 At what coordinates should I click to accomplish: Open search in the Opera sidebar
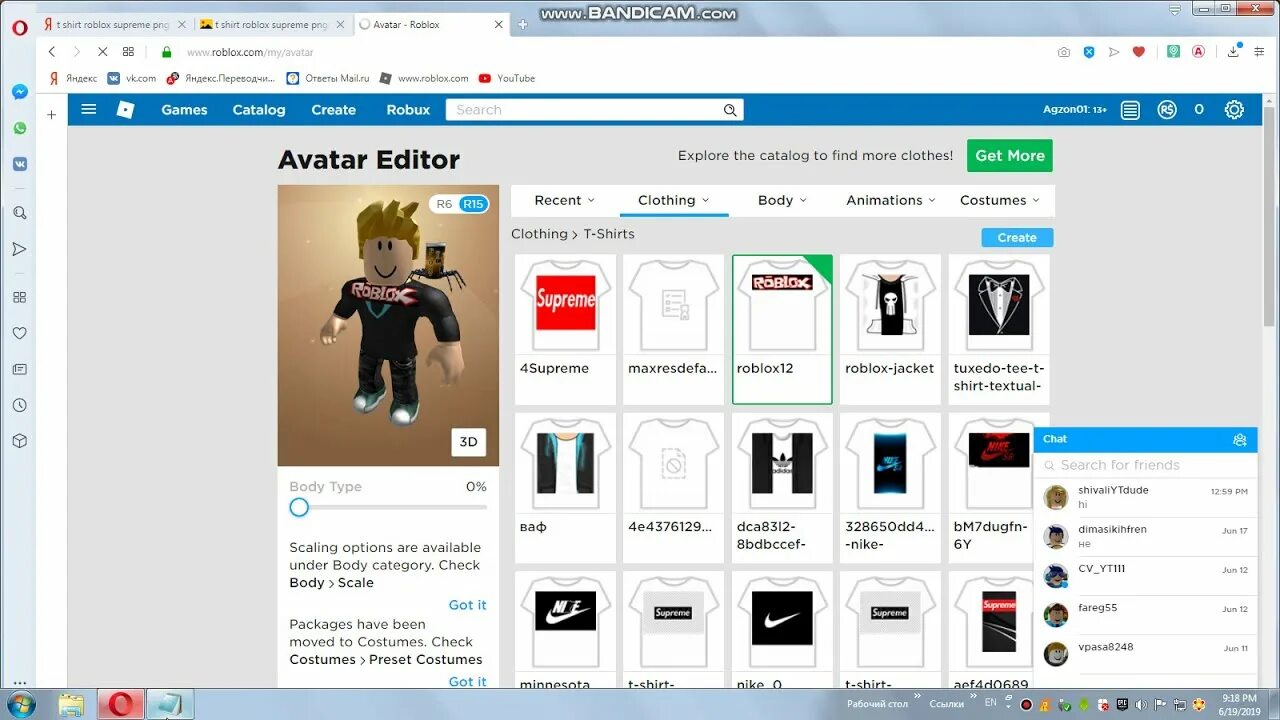[19, 213]
